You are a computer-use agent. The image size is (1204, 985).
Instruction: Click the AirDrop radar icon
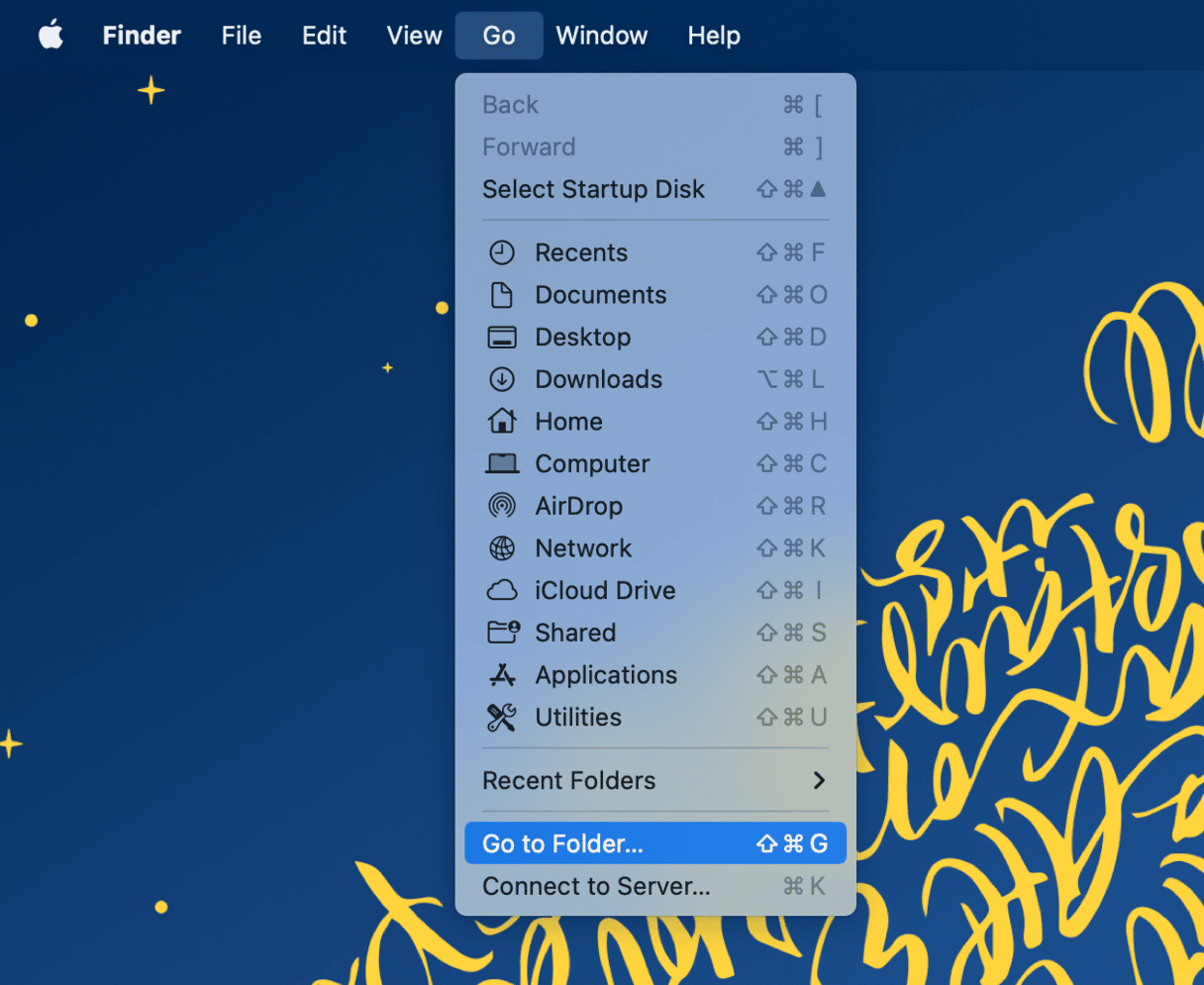tap(502, 506)
